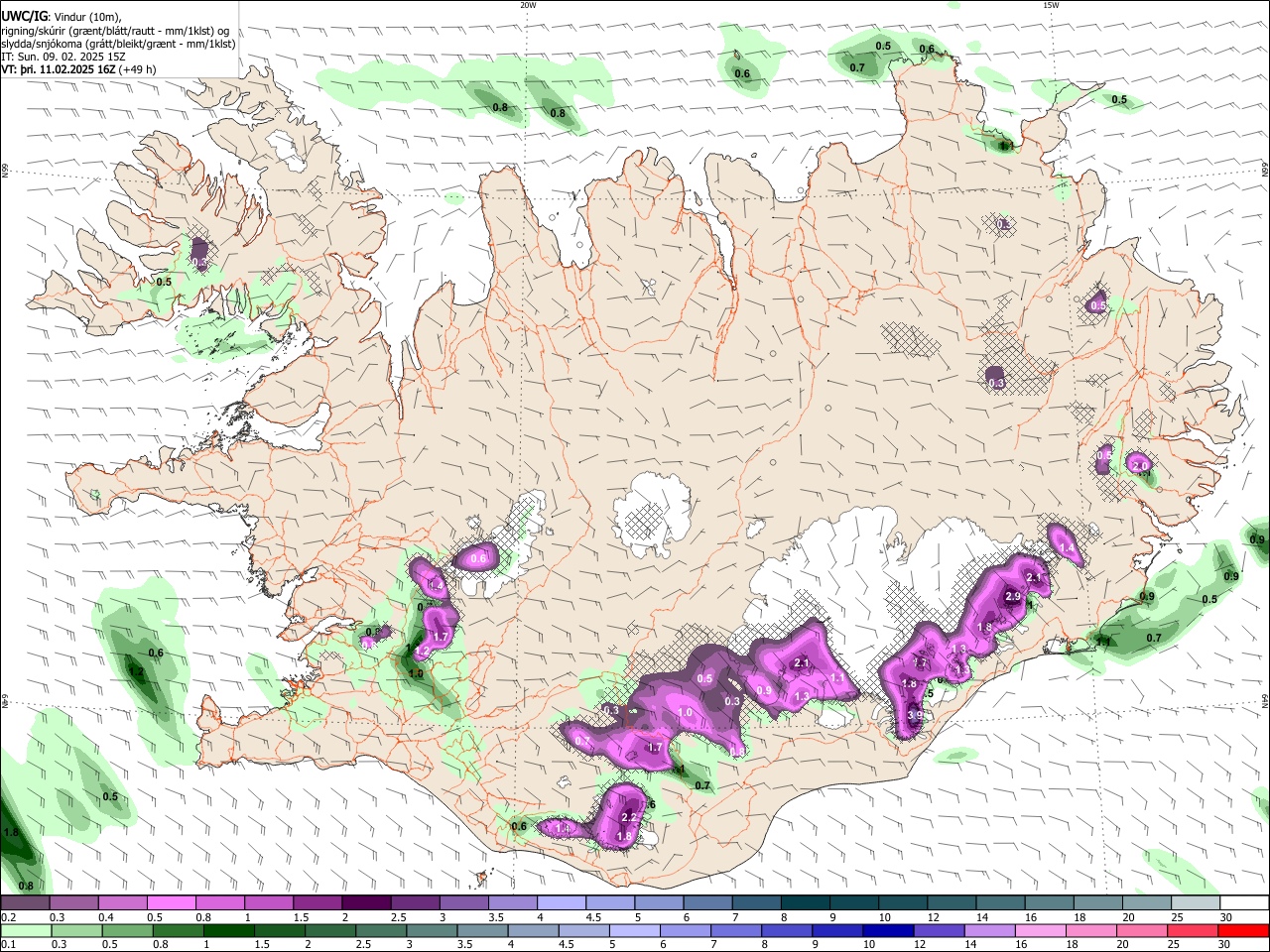Select the lightest green 0.1–0.3 rain scale swatch
1270x952 pixels.
(x=25, y=930)
